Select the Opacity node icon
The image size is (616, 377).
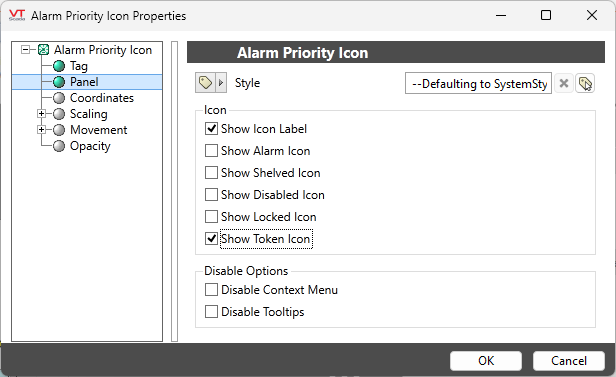tap(59, 146)
